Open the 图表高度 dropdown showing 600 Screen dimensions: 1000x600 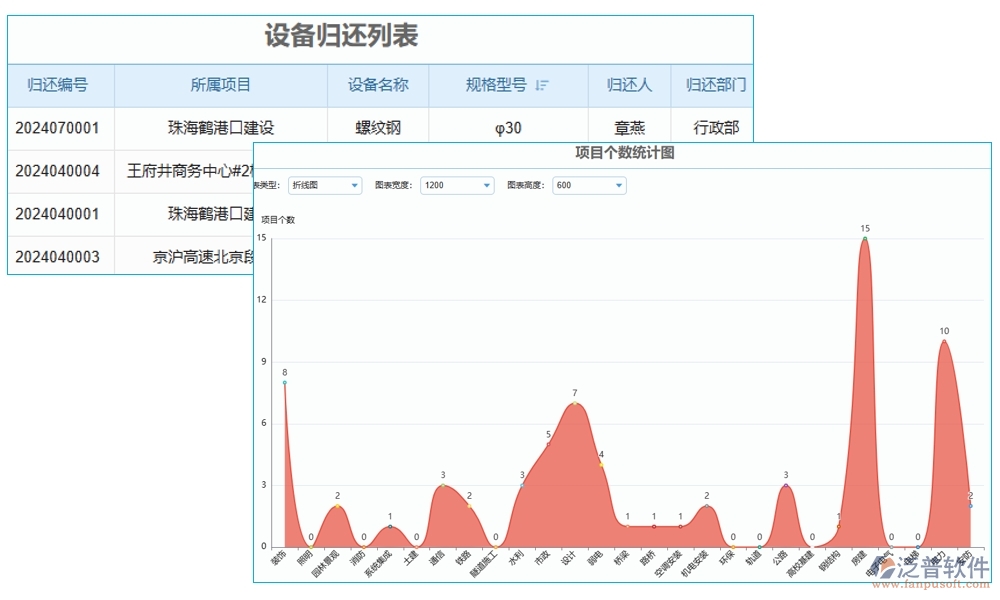[588, 185]
